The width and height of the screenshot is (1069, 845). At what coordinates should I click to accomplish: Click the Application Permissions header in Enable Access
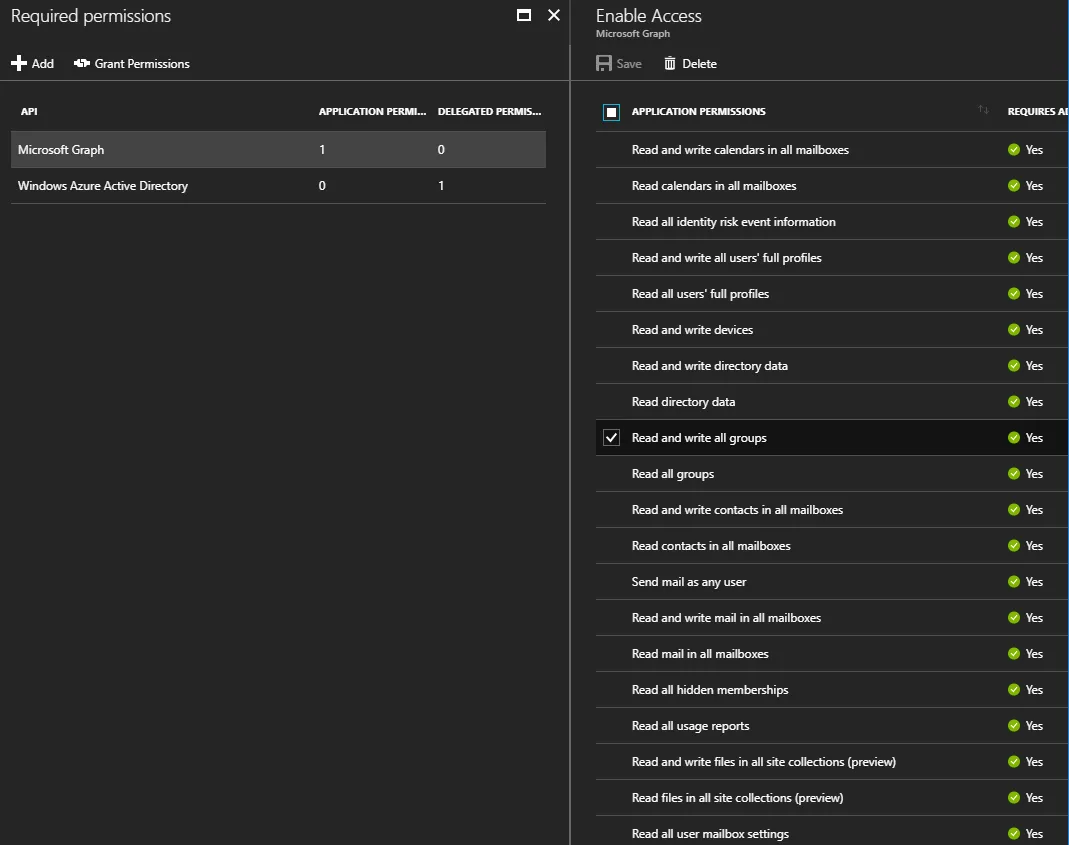tap(698, 111)
